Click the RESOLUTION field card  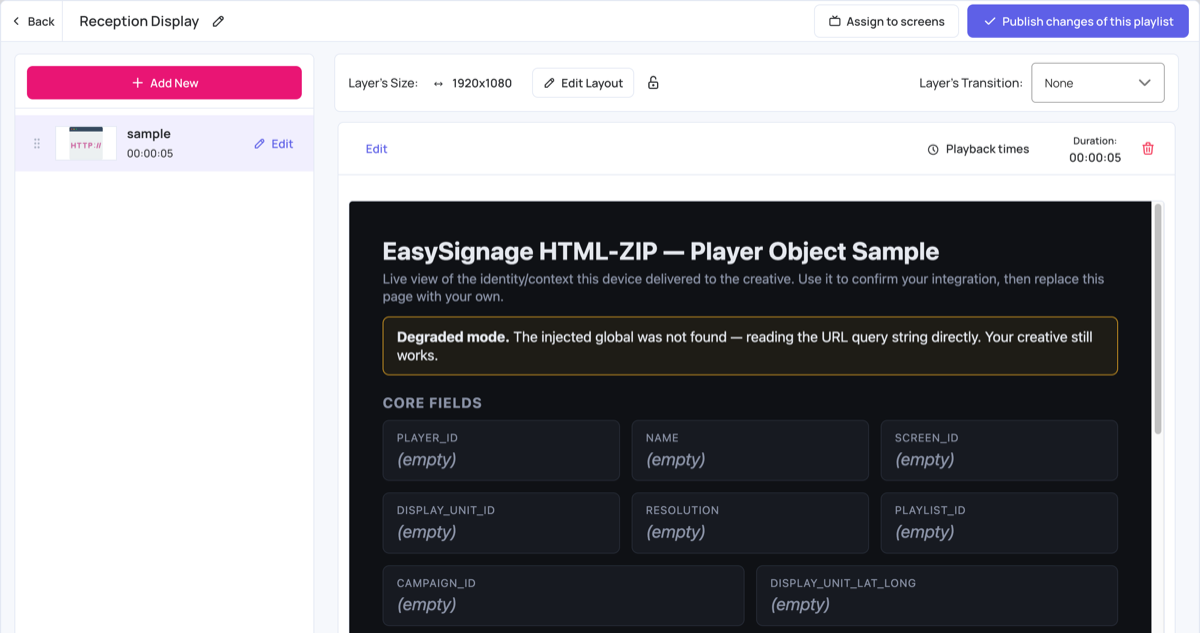pyautogui.click(x=750, y=522)
